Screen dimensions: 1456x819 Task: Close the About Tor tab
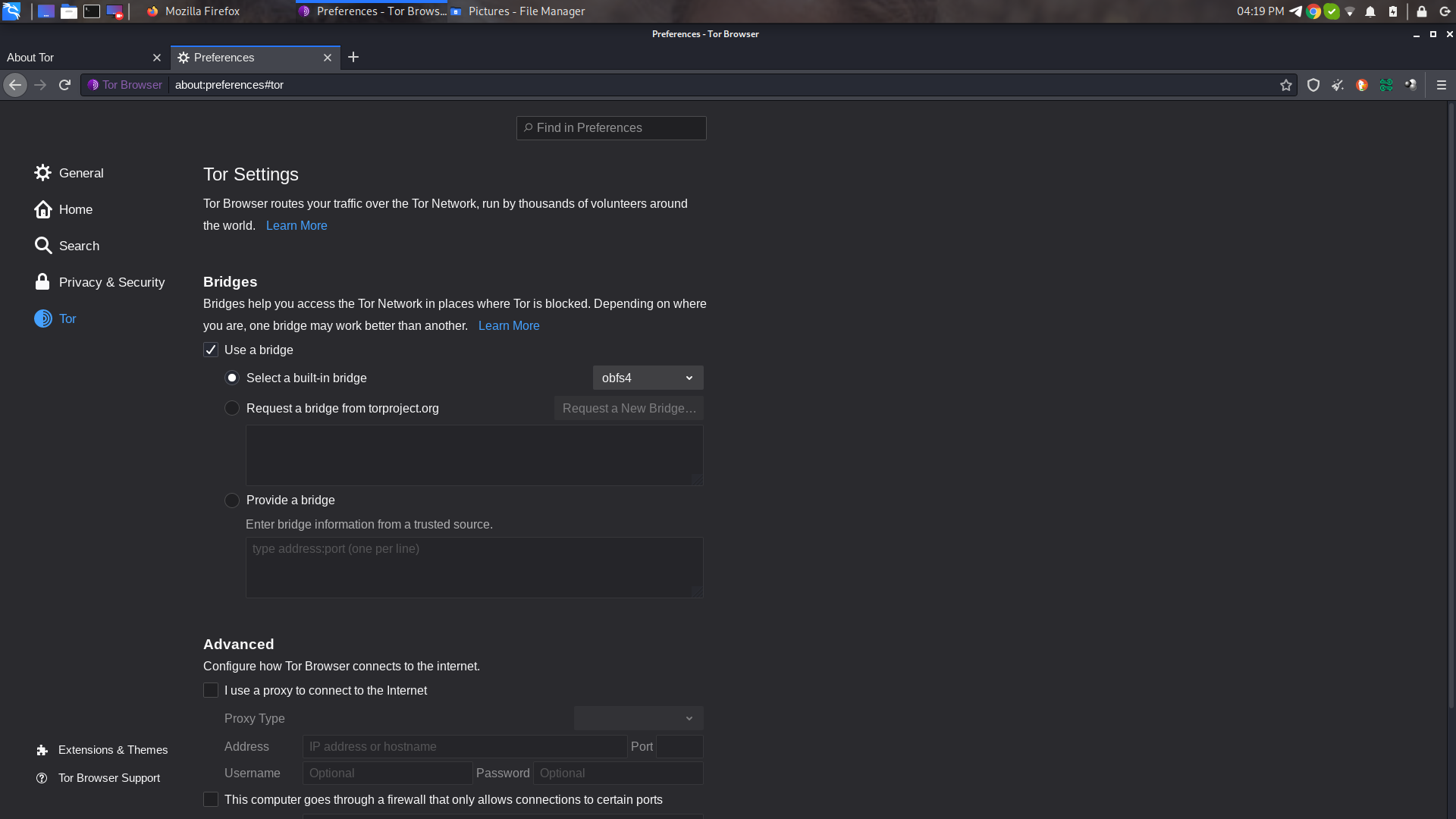157,58
